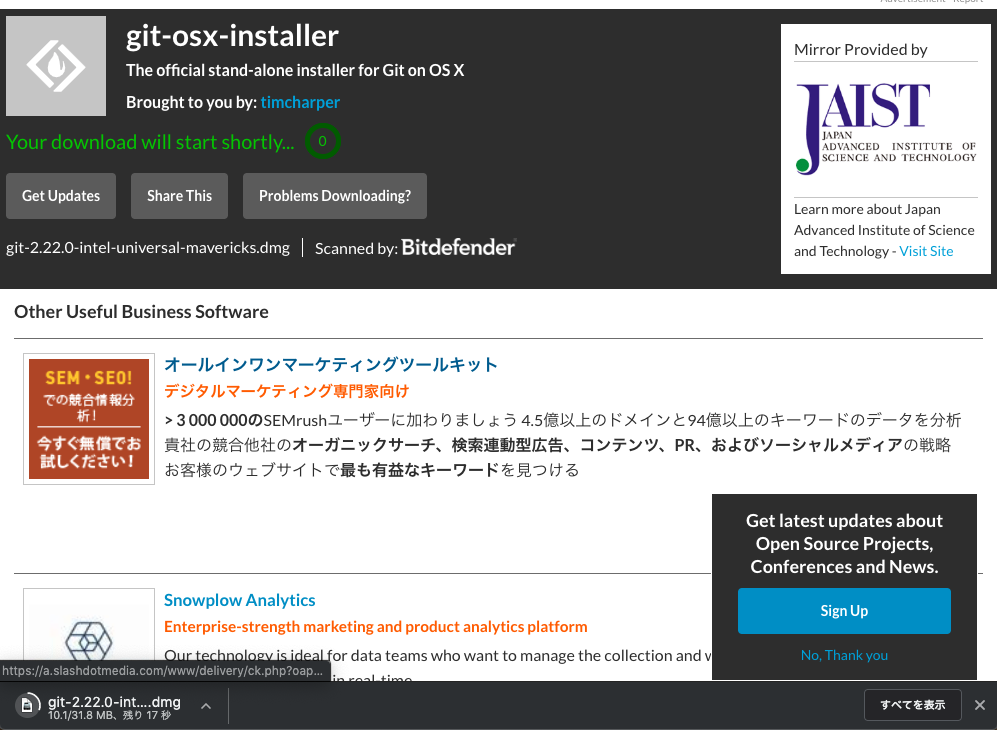
Task: Click the git-2.22.0 download progress item
Action: click(115, 704)
